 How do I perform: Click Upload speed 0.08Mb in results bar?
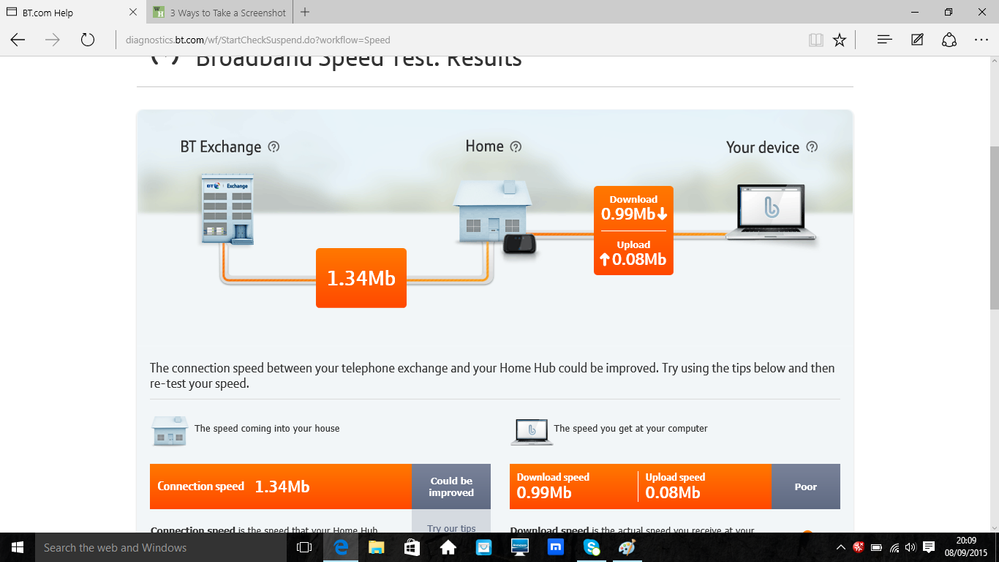click(675, 486)
